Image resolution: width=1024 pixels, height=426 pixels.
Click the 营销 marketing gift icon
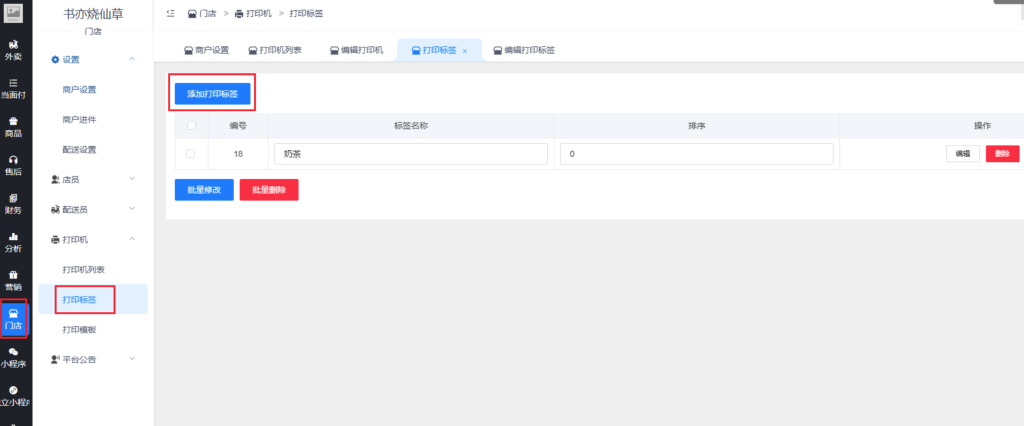tap(14, 280)
